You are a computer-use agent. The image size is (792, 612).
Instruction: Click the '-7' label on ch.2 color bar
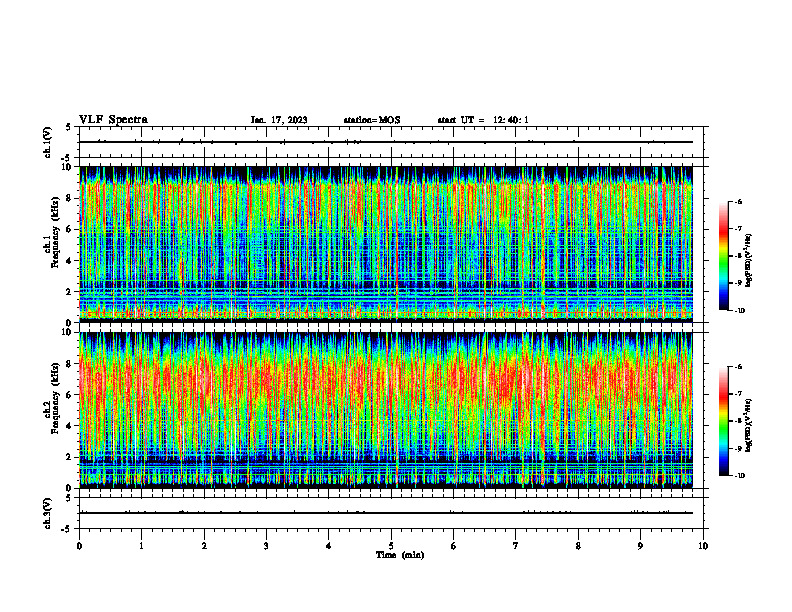(738, 394)
